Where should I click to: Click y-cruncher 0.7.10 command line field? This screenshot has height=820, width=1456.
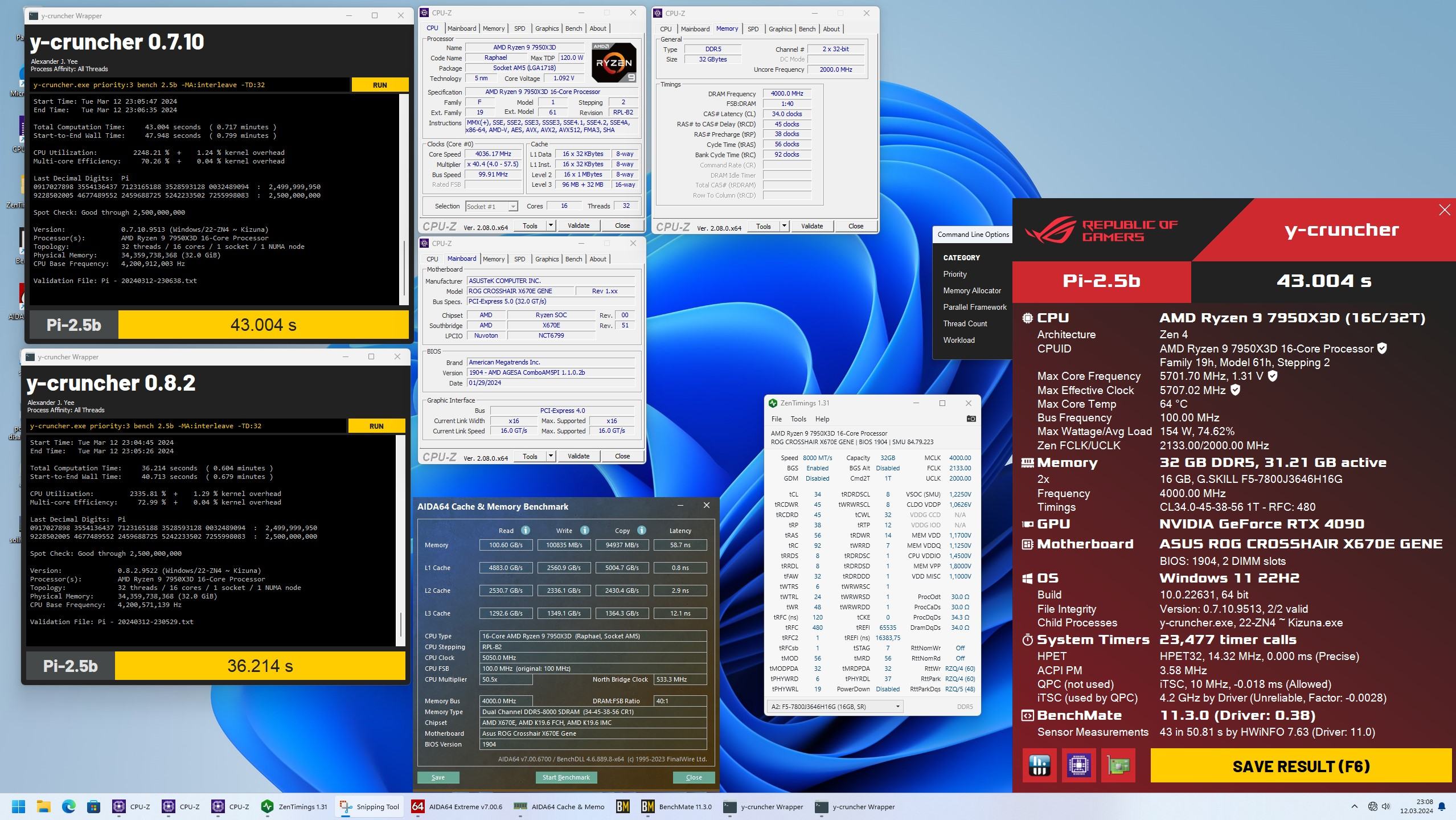[190, 85]
